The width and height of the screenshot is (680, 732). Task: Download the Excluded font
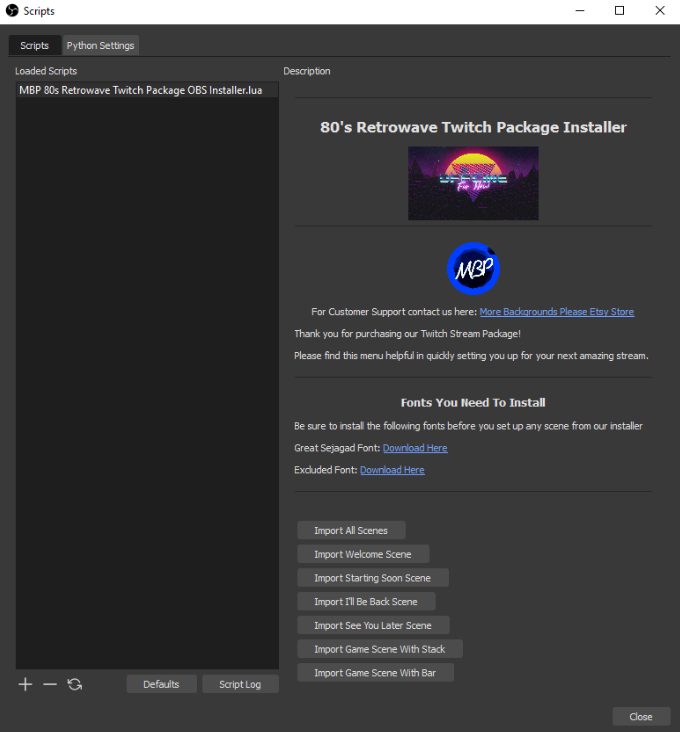[x=392, y=470]
